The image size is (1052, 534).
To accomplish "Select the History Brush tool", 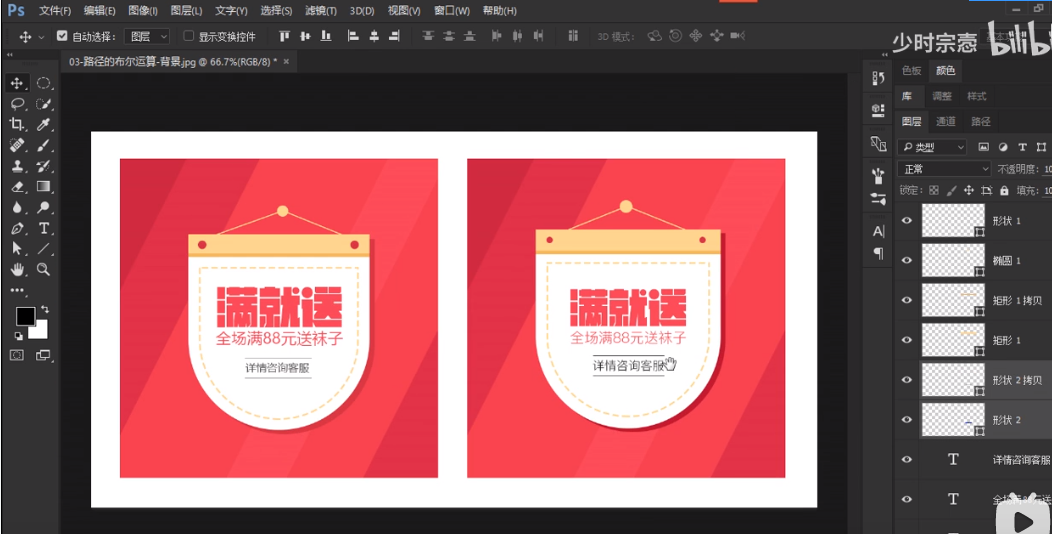I will pos(44,166).
